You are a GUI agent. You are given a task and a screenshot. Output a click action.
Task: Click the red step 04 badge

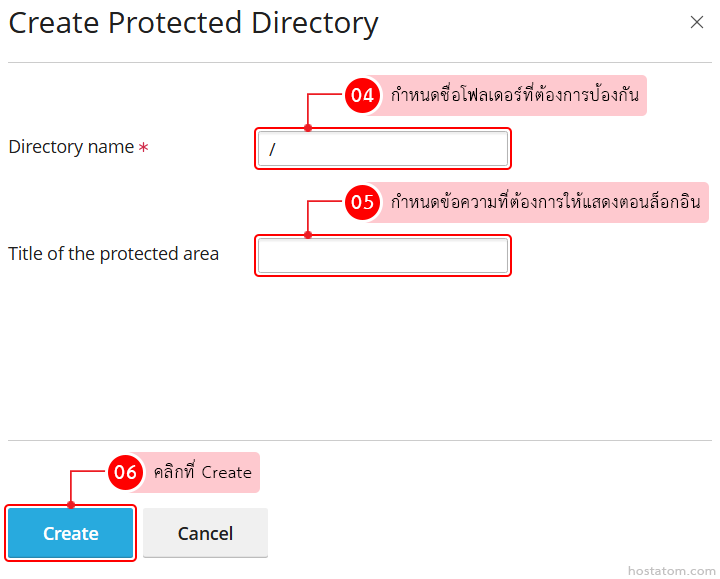pyautogui.click(x=361, y=96)
